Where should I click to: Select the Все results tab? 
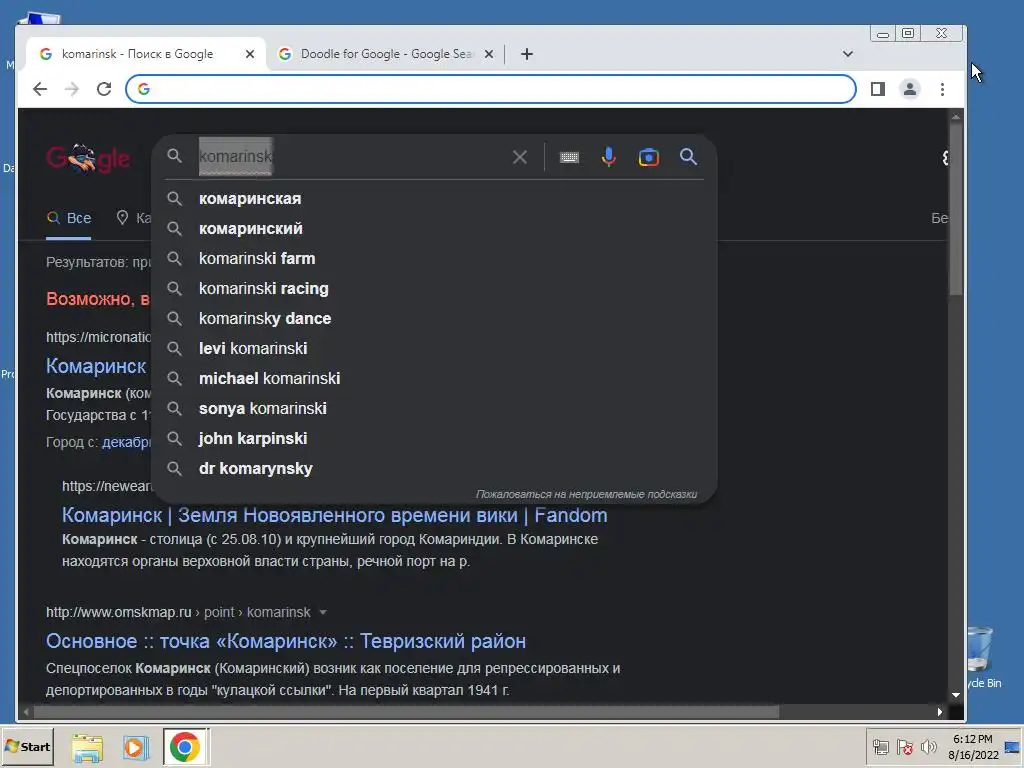point(69,218)
